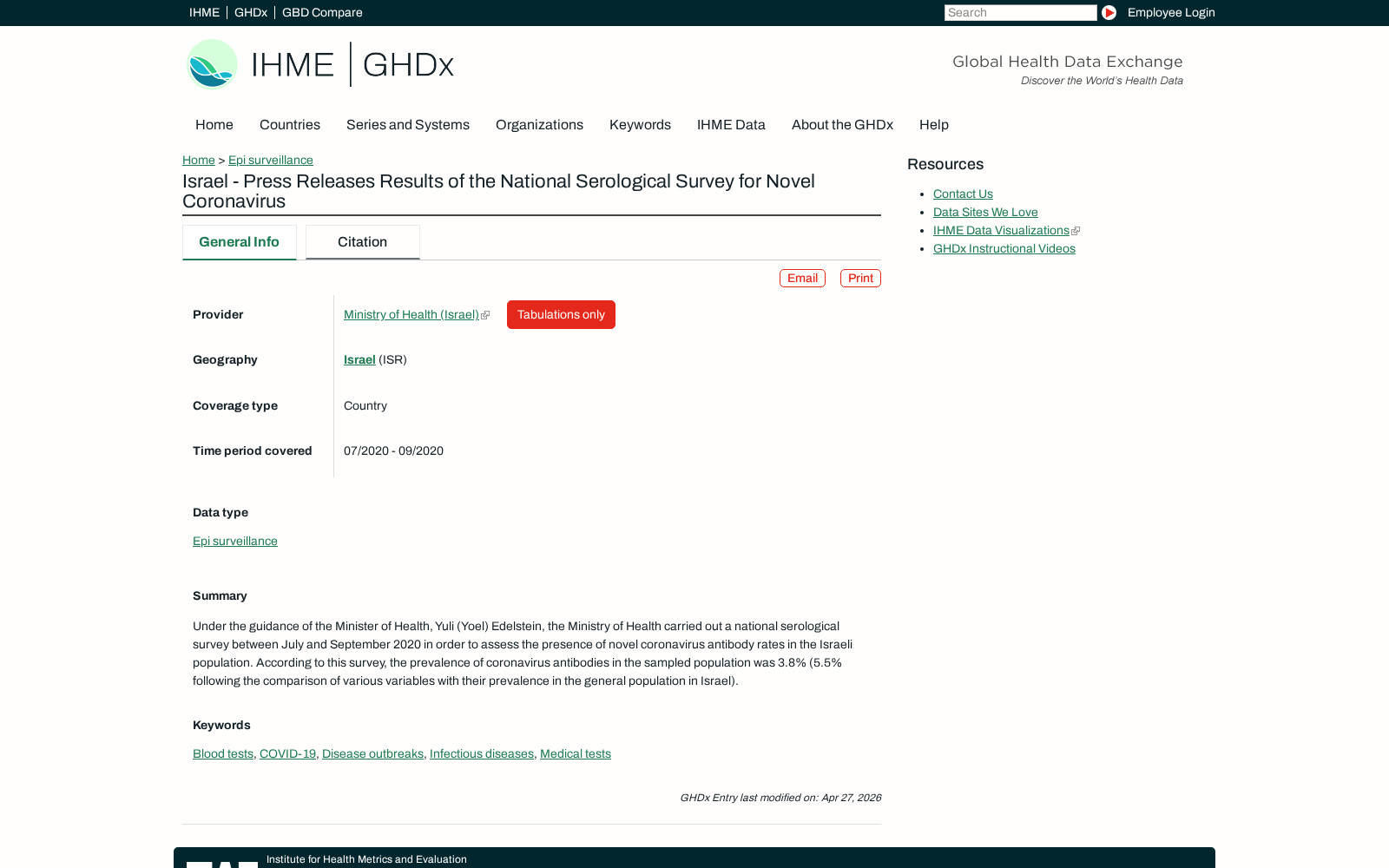Open the COVID-19 keyword link

coord(287,753)
